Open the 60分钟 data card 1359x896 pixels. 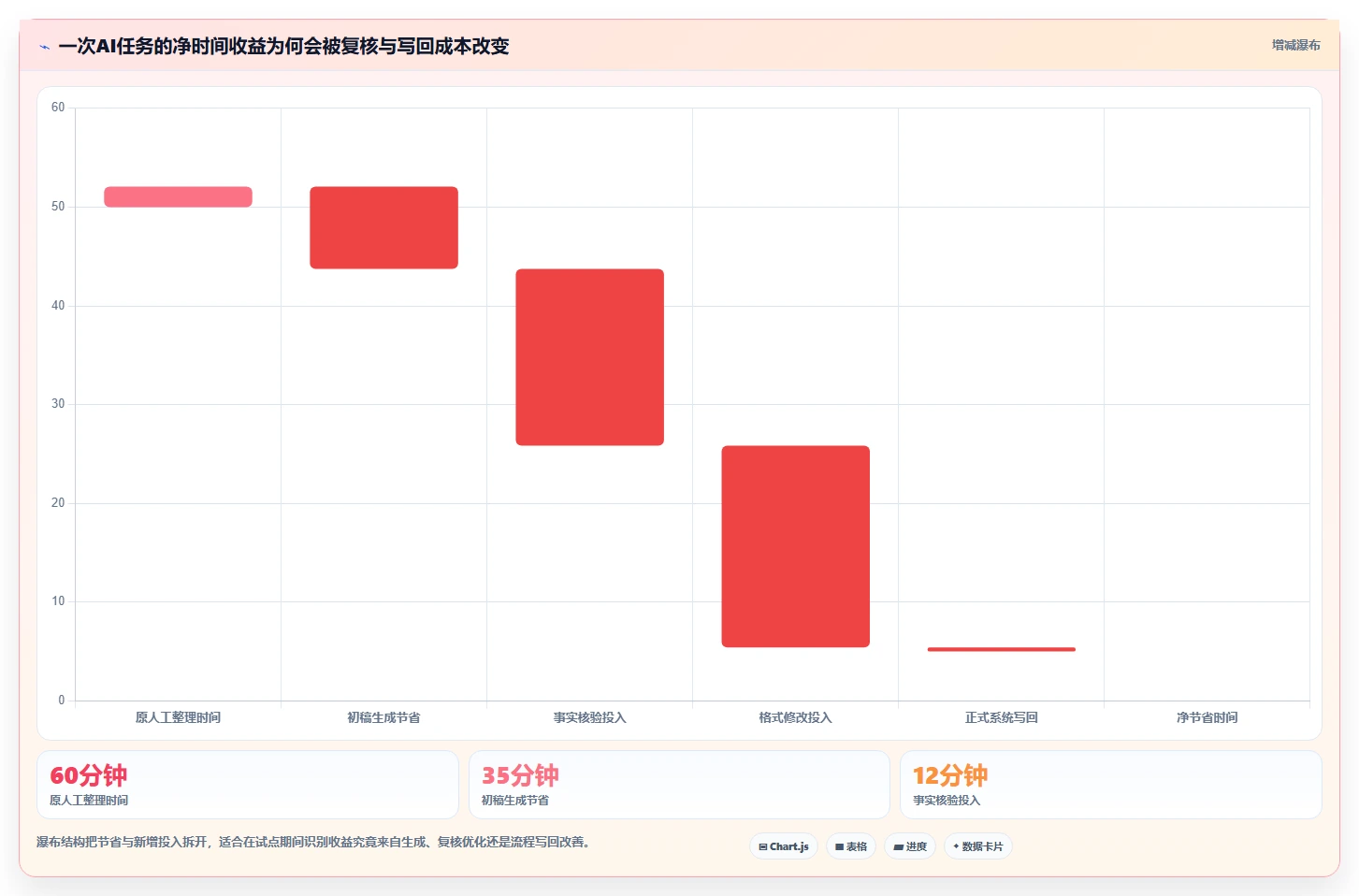[x=248, y=785]
